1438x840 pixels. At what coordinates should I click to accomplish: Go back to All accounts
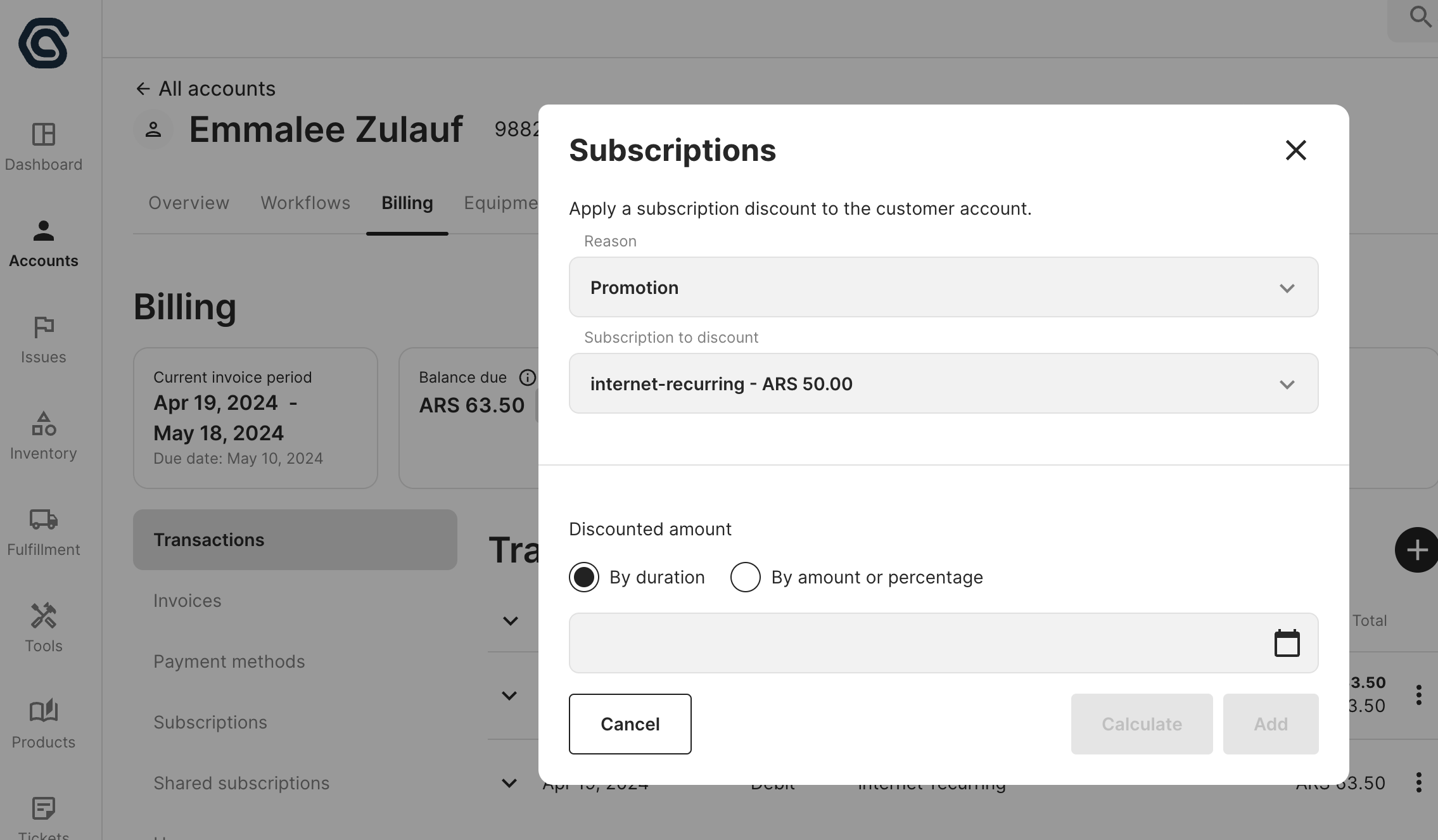click(x=206, y=89)
